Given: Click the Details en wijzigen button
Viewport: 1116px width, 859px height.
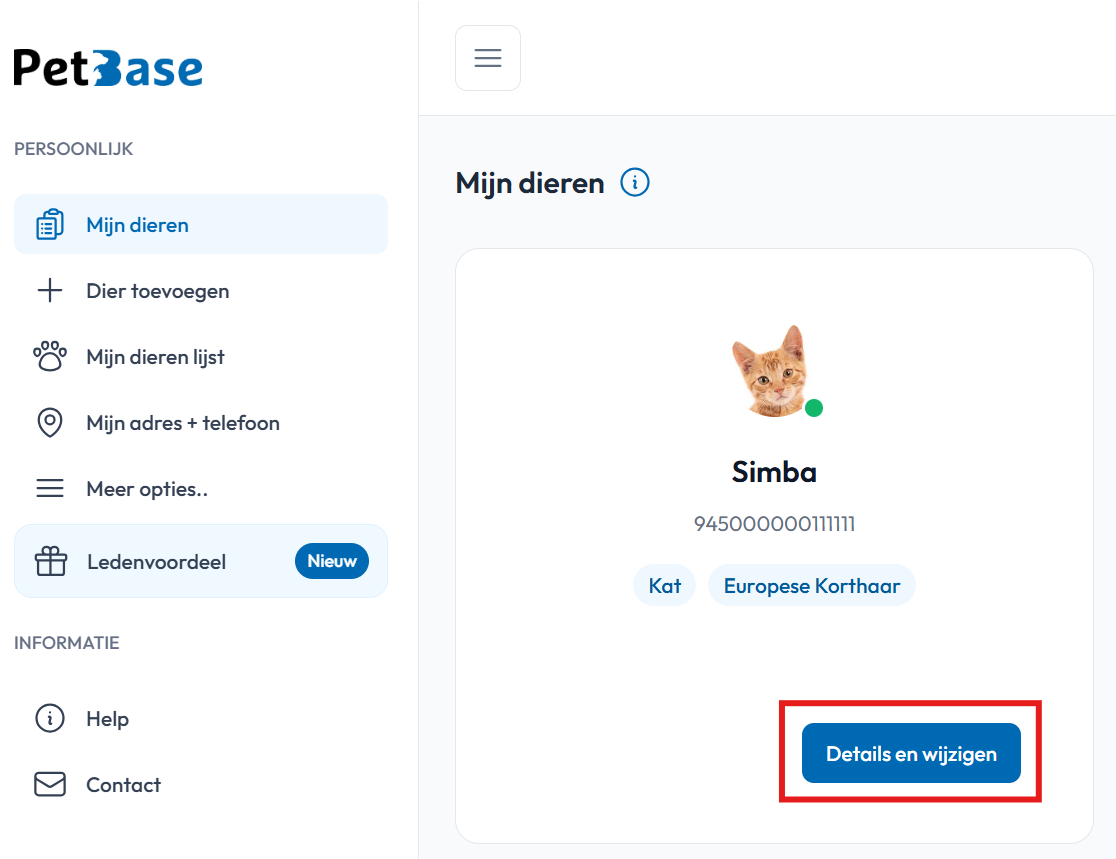Looking at the screenshot, I should click(911, 753).
